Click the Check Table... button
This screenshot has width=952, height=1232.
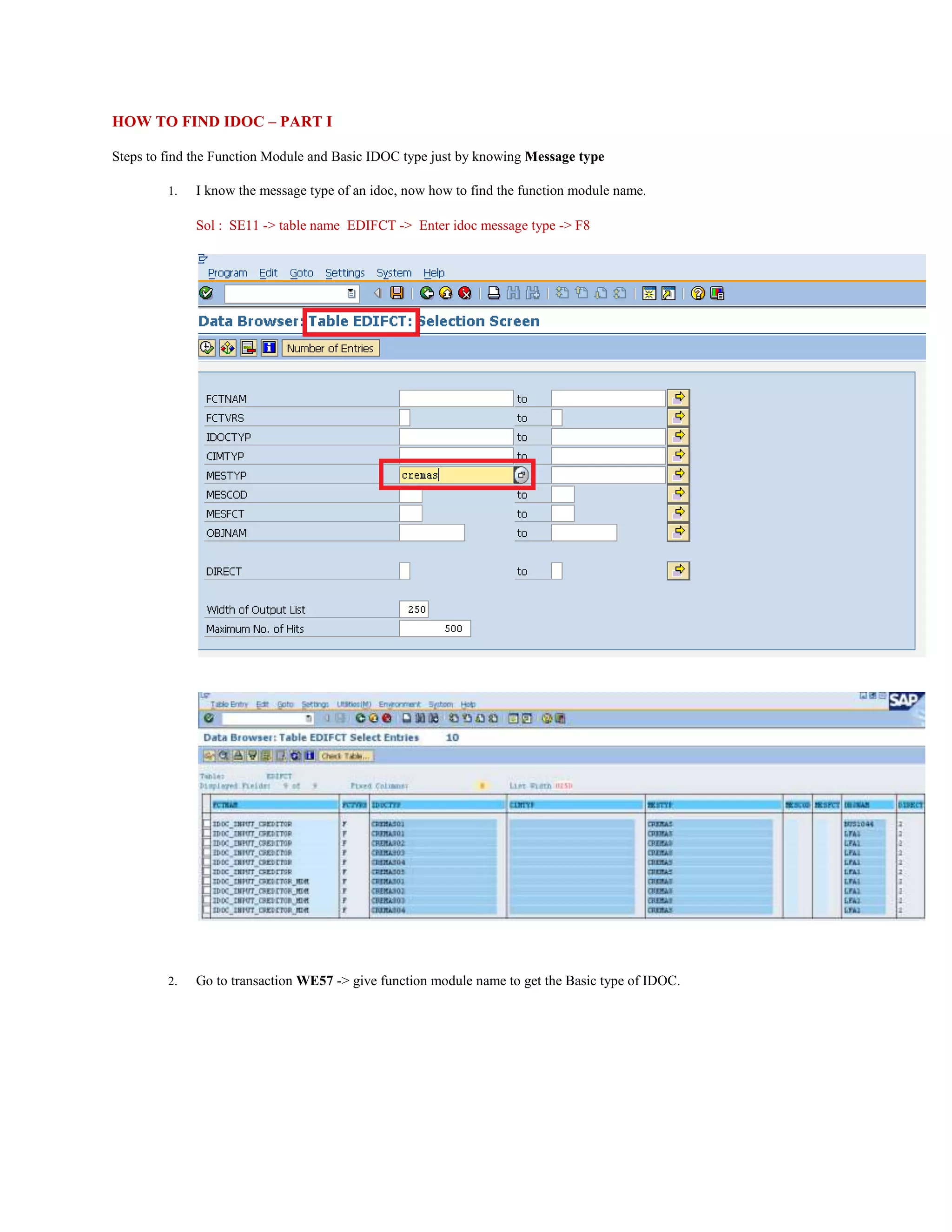pyautogui.click(x=346, y=756)
